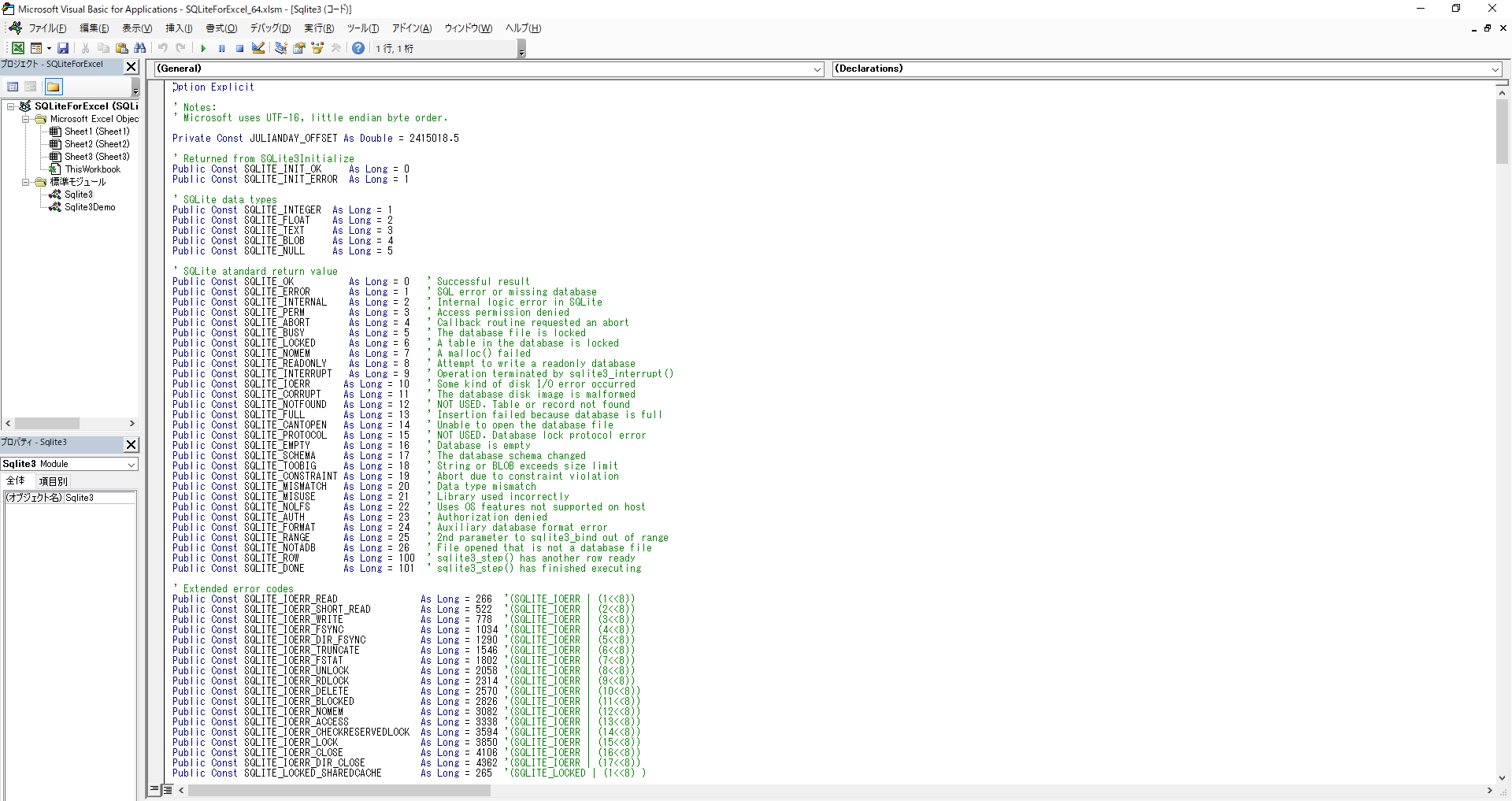Click the Redo arrow icon
The width and height of the screenshot is (1512, 801).
pos(181,48)
